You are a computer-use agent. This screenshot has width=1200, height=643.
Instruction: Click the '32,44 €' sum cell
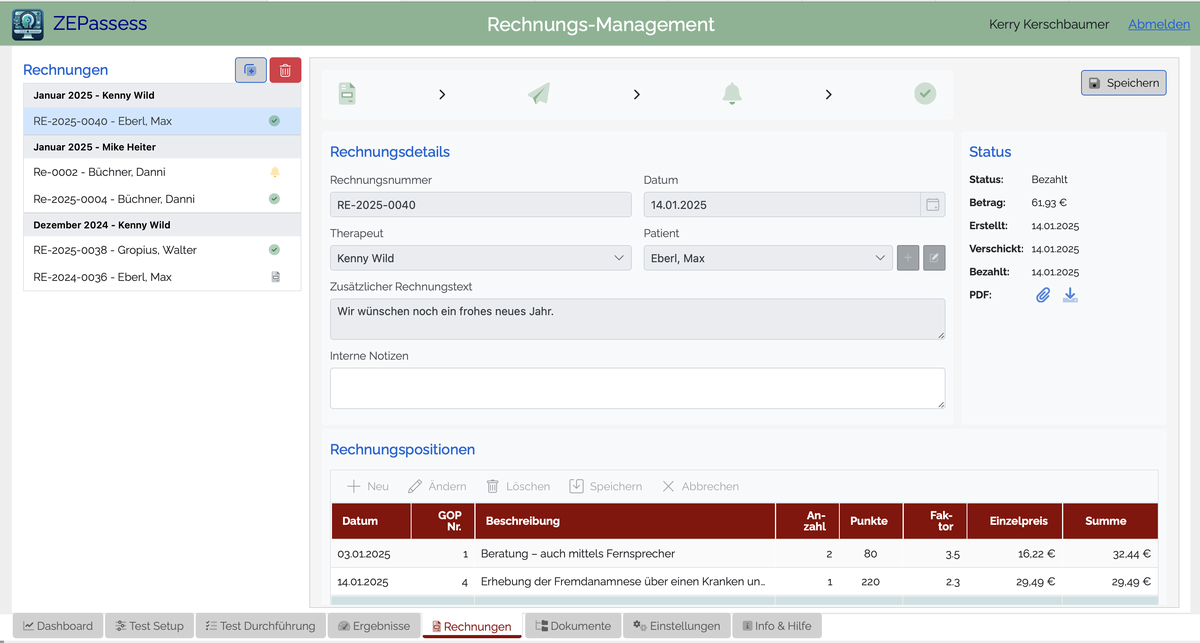(1110, 553)
